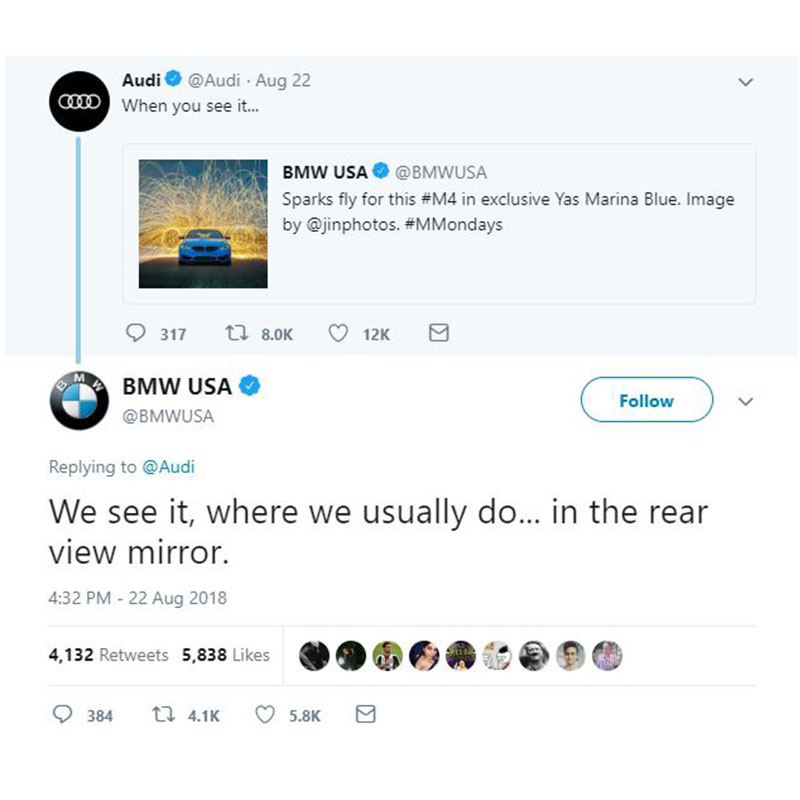View the 4,132 Retweets list

pyautogui.click(x=108, y=655)
